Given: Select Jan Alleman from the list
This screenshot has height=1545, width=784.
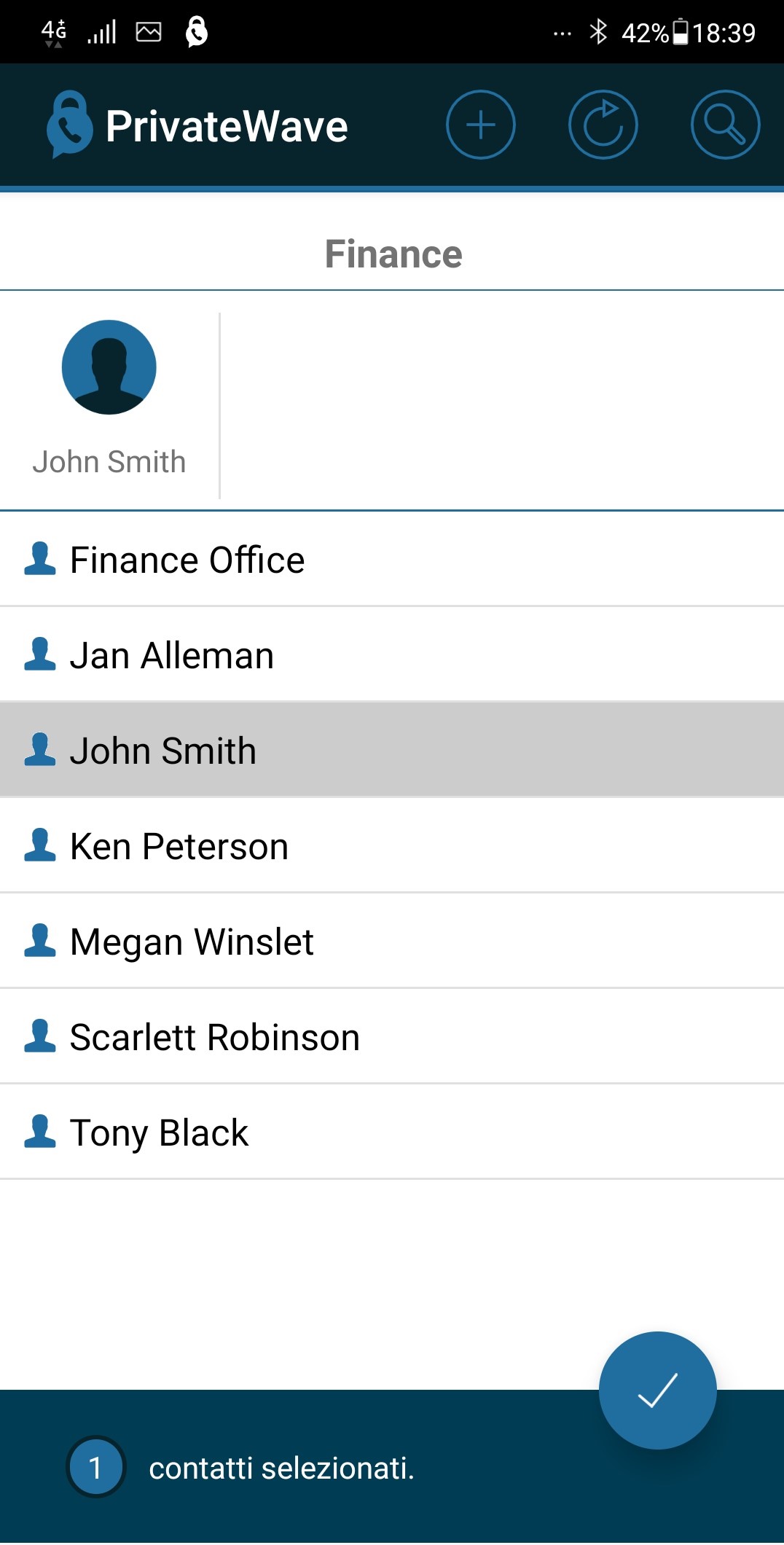Looking at the screenshot, I should [392, 655].
